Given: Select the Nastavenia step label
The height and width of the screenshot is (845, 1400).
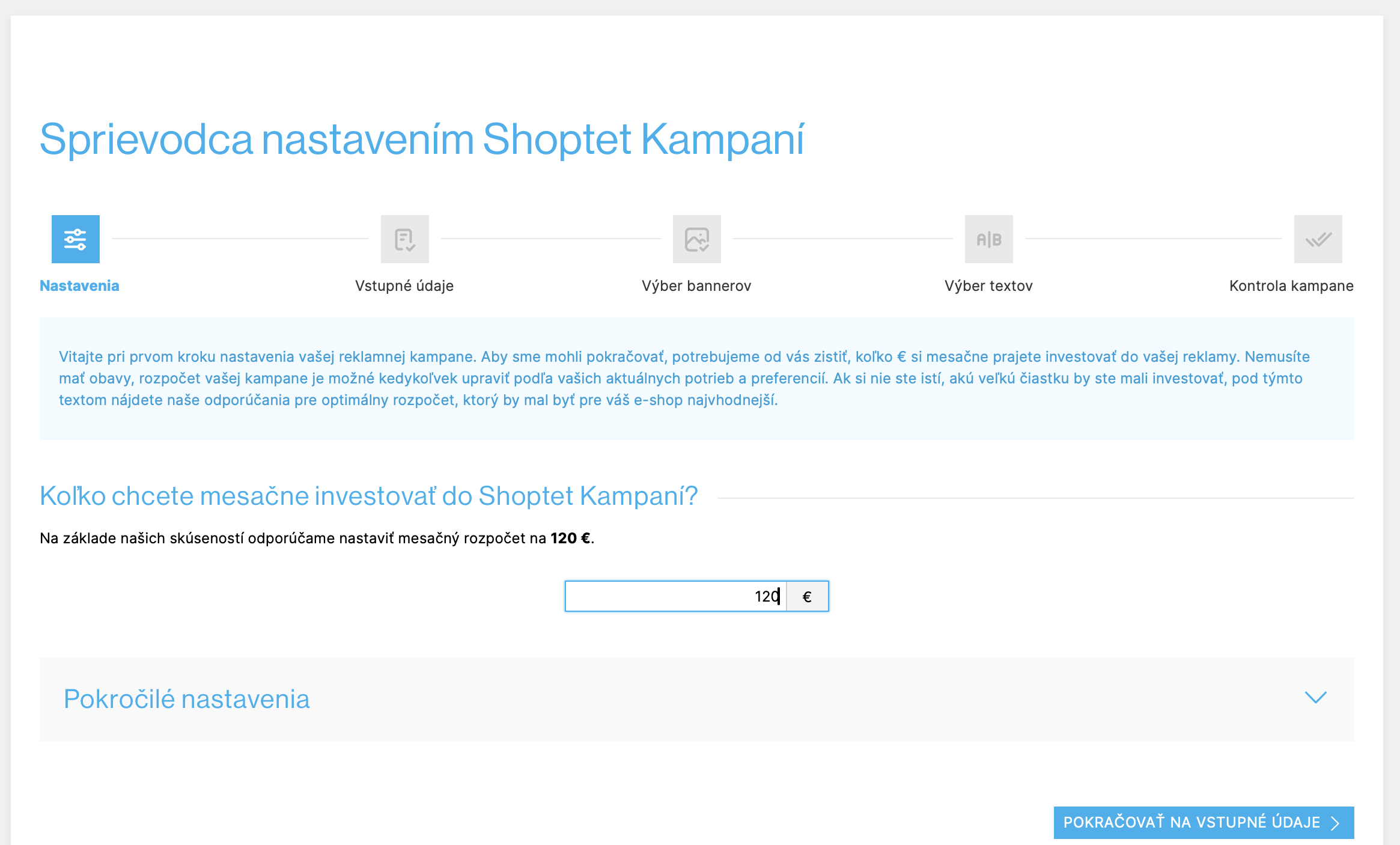Looking at the screenshot, I should [x=79, y=286].
